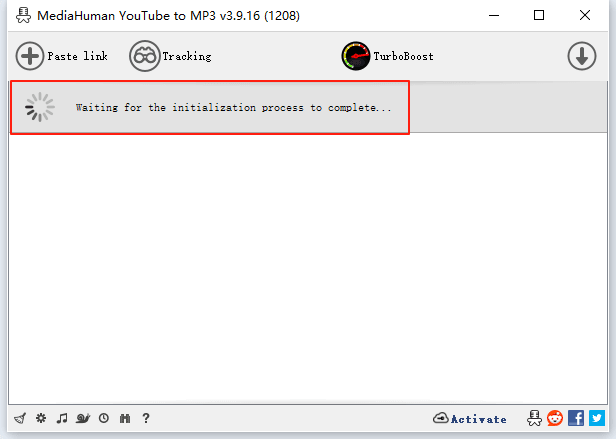Screen dimensions: 616x439
Task: Open the Reddit page icon
Action: pyautogui.click(x=555, y=418)
